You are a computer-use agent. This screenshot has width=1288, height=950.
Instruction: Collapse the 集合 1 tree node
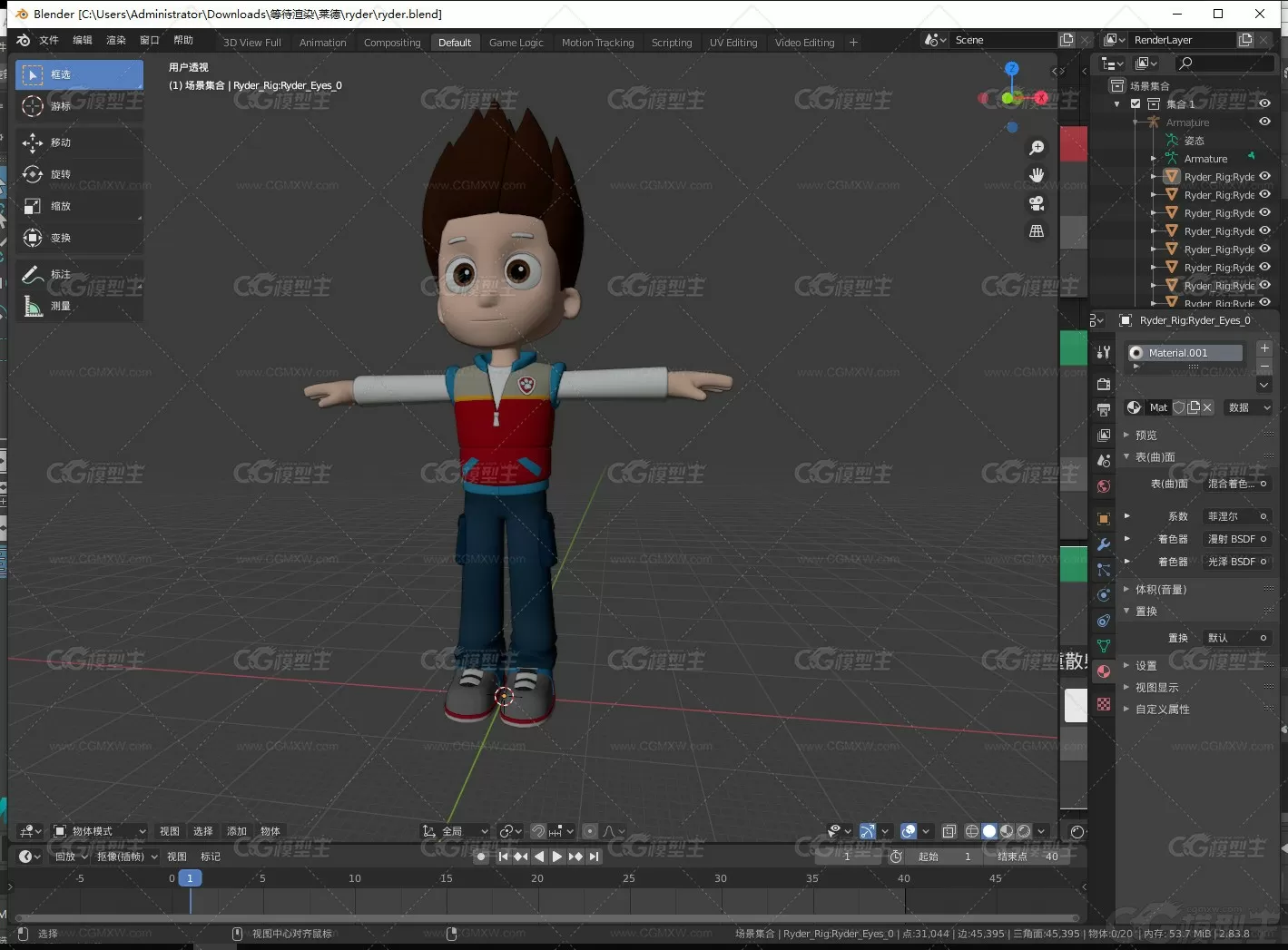pos(1117,104)
